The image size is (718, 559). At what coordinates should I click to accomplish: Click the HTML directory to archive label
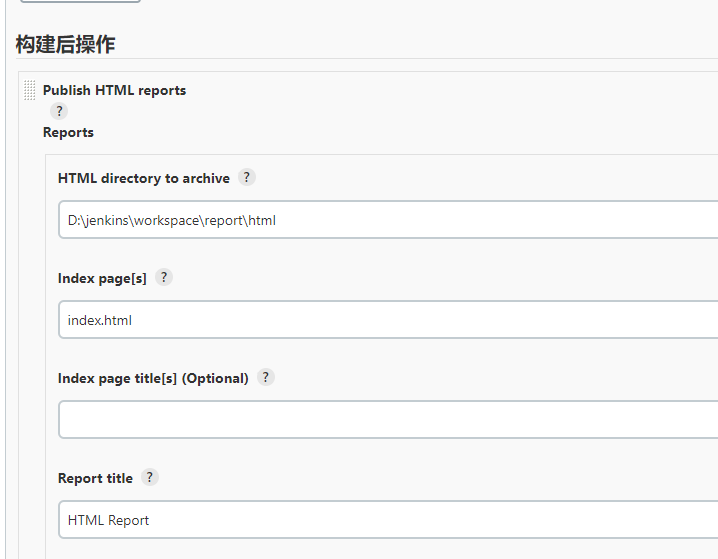tap(144, 178)
